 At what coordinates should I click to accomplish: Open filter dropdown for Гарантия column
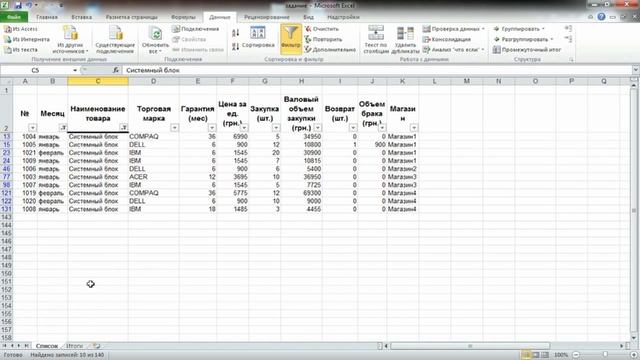coord(212,128)
